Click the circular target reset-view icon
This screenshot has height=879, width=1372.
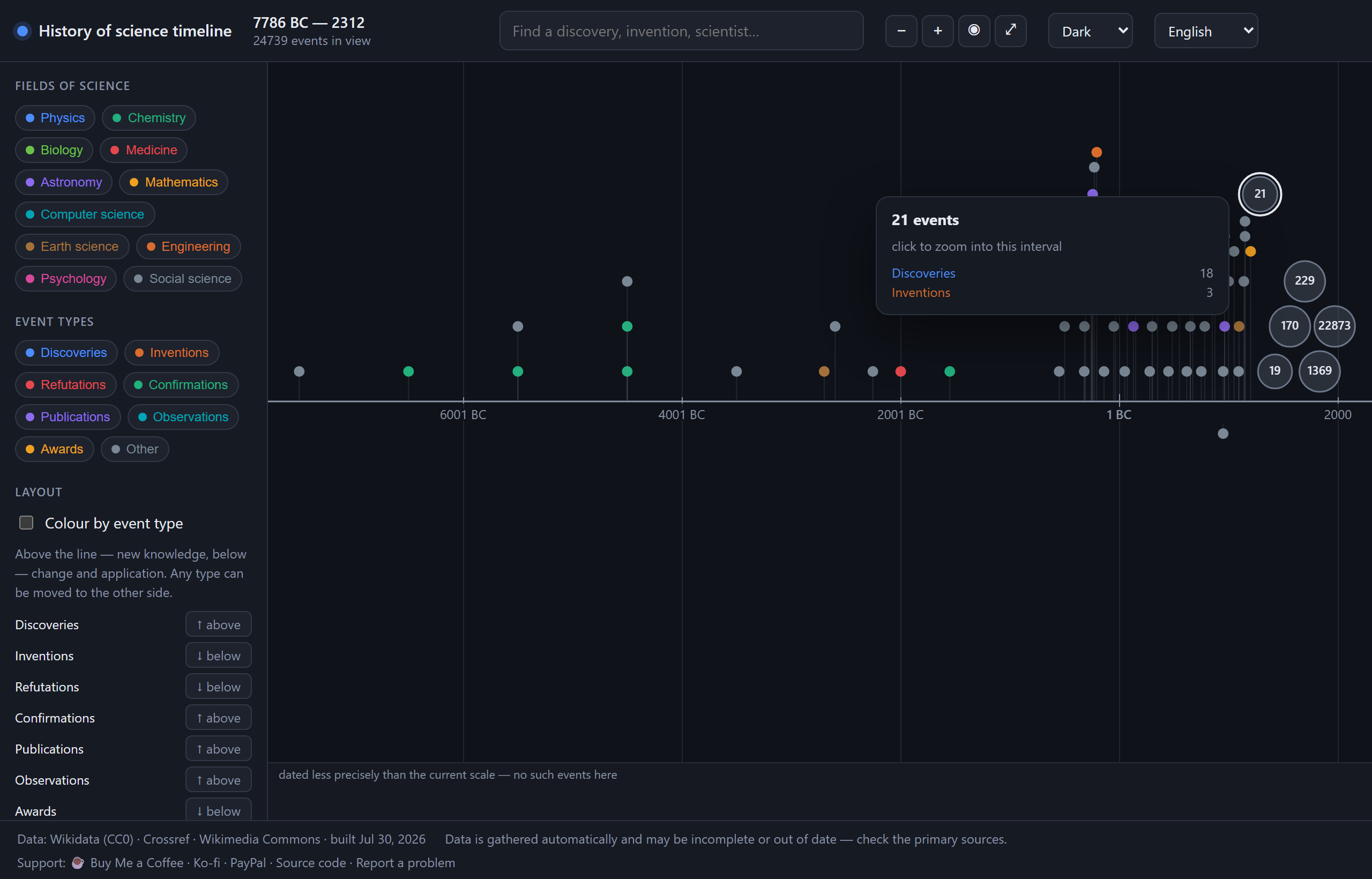pos(974,31)
